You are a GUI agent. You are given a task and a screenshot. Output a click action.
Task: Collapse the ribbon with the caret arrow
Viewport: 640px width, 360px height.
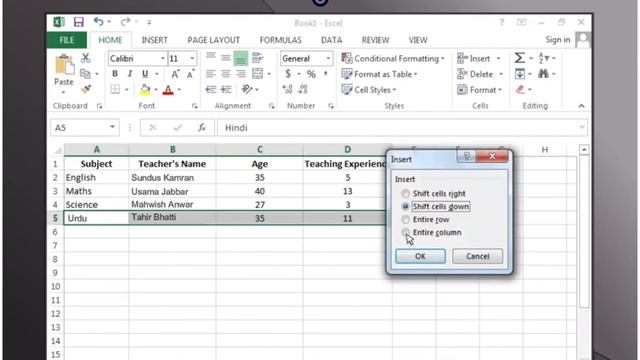[x=581, y=106]
